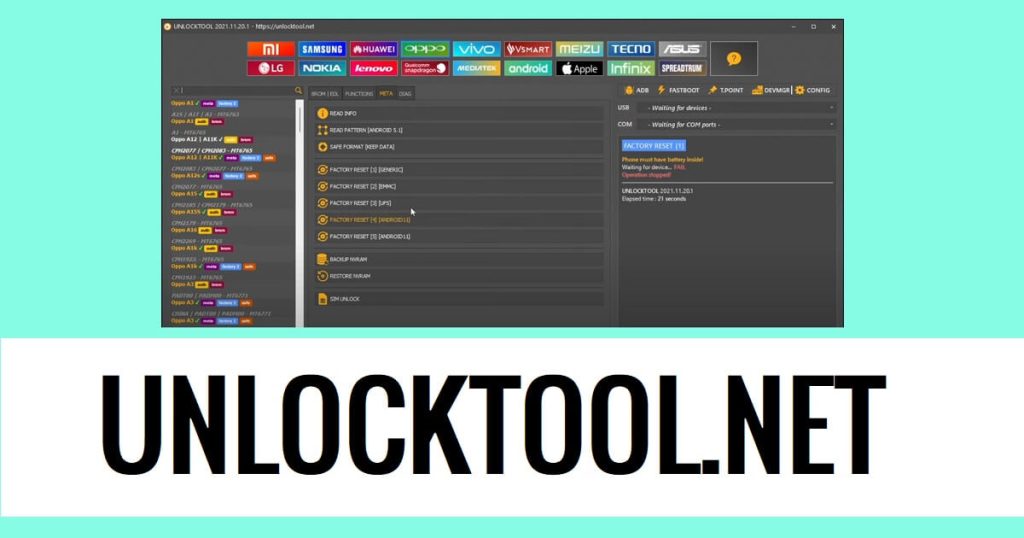The width and height of the screenshot is (1024, 538).
Task: Open the Asus brand section
Action: click(x=682, y=49)
